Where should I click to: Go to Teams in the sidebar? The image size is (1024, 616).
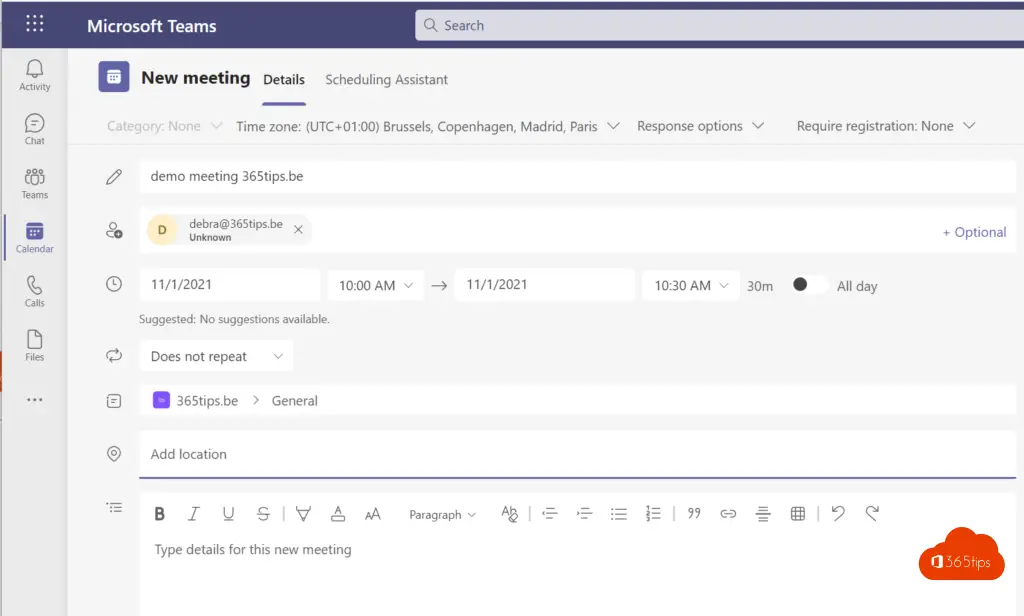click(x=35, y=183)
